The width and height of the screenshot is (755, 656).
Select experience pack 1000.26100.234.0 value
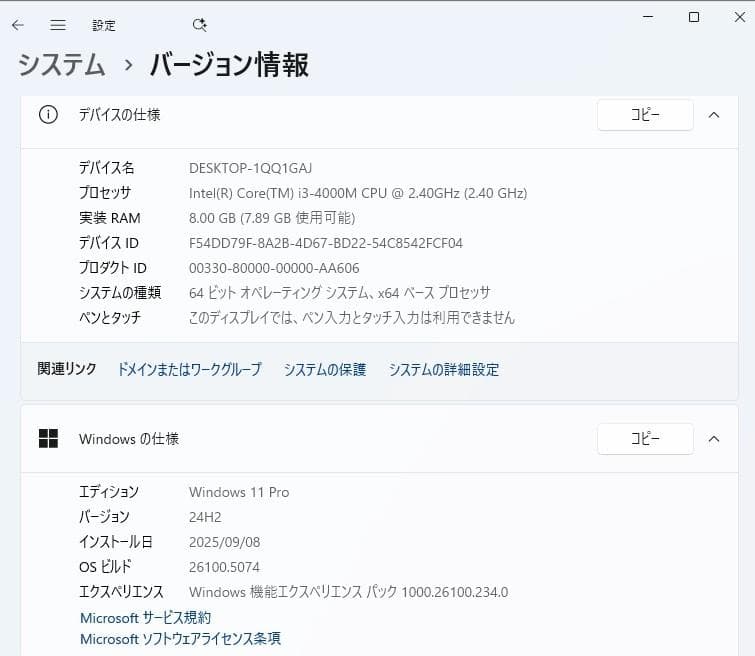(x=349, y=592)
